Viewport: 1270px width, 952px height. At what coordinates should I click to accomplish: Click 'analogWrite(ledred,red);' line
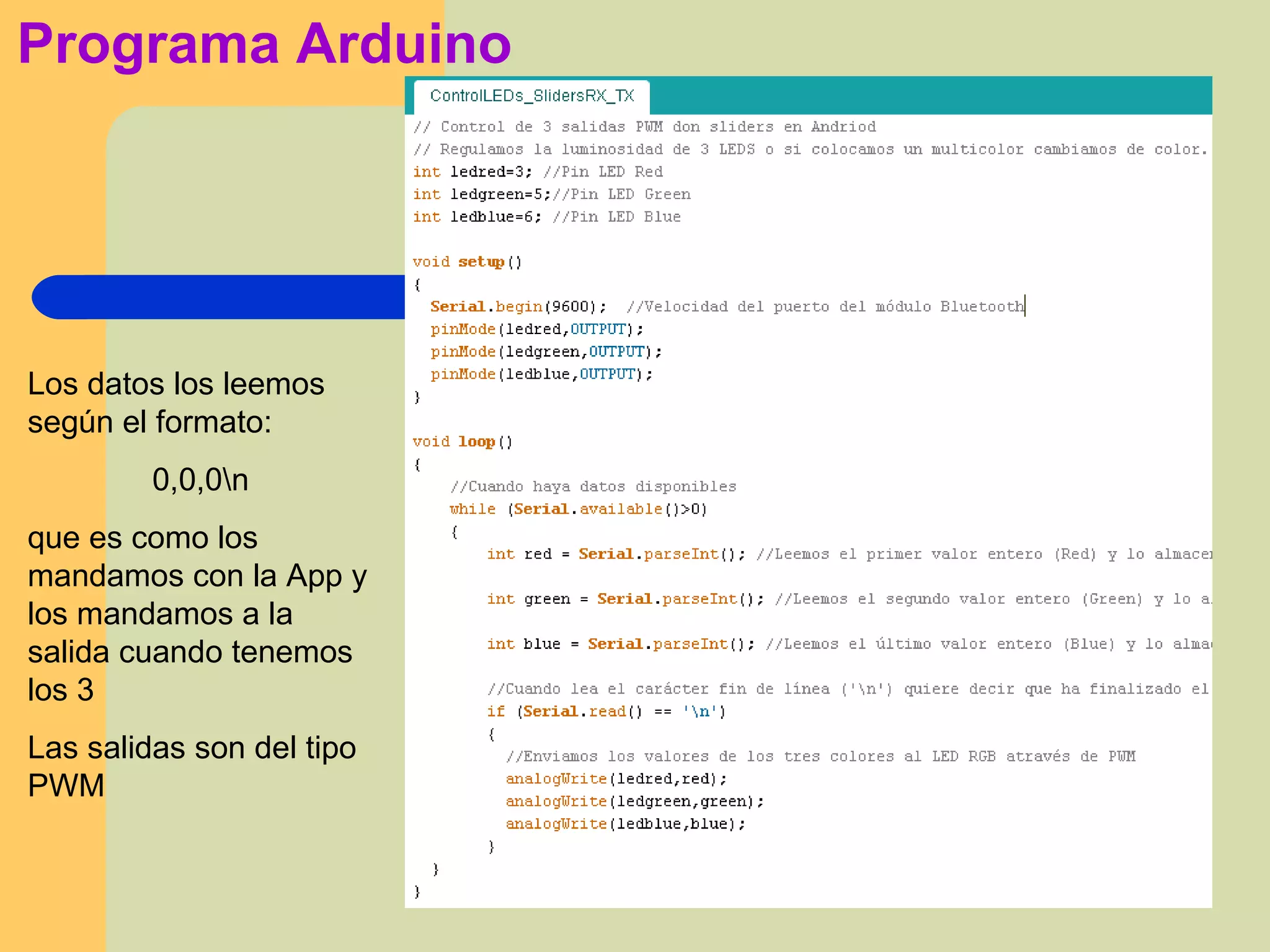[616, 779]
